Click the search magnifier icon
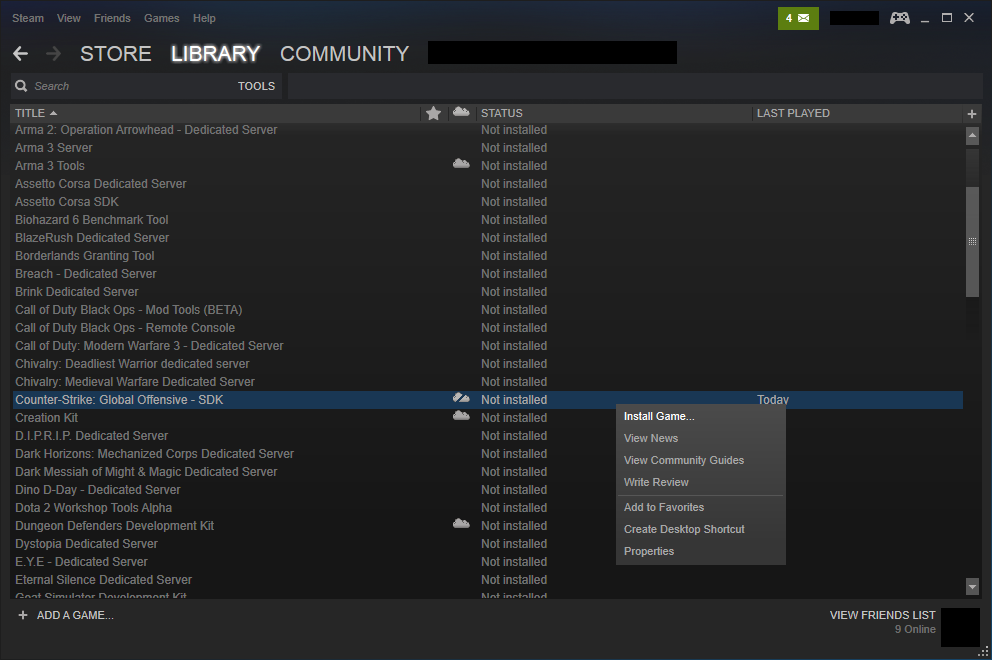992x660 pixels. coord(21,86)
